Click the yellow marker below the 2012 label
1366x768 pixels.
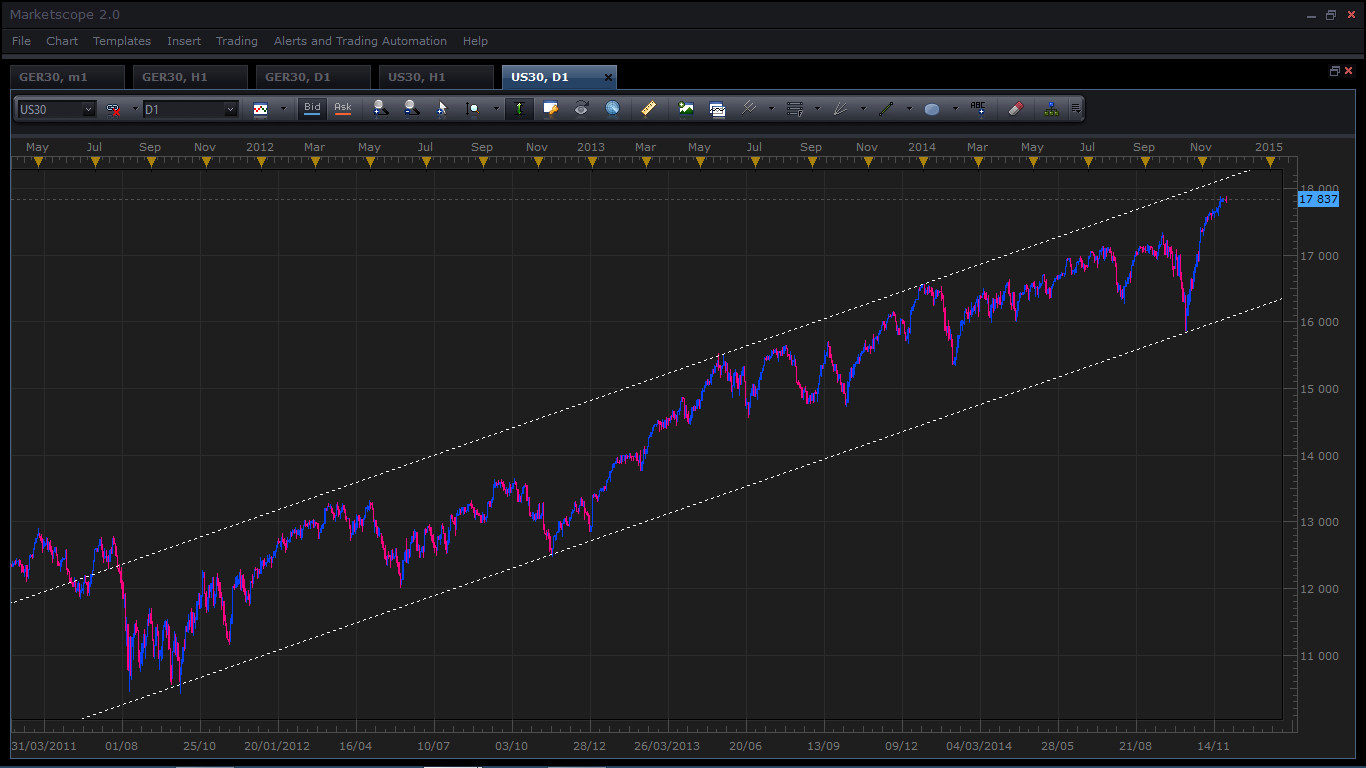(x=262, y=163)
